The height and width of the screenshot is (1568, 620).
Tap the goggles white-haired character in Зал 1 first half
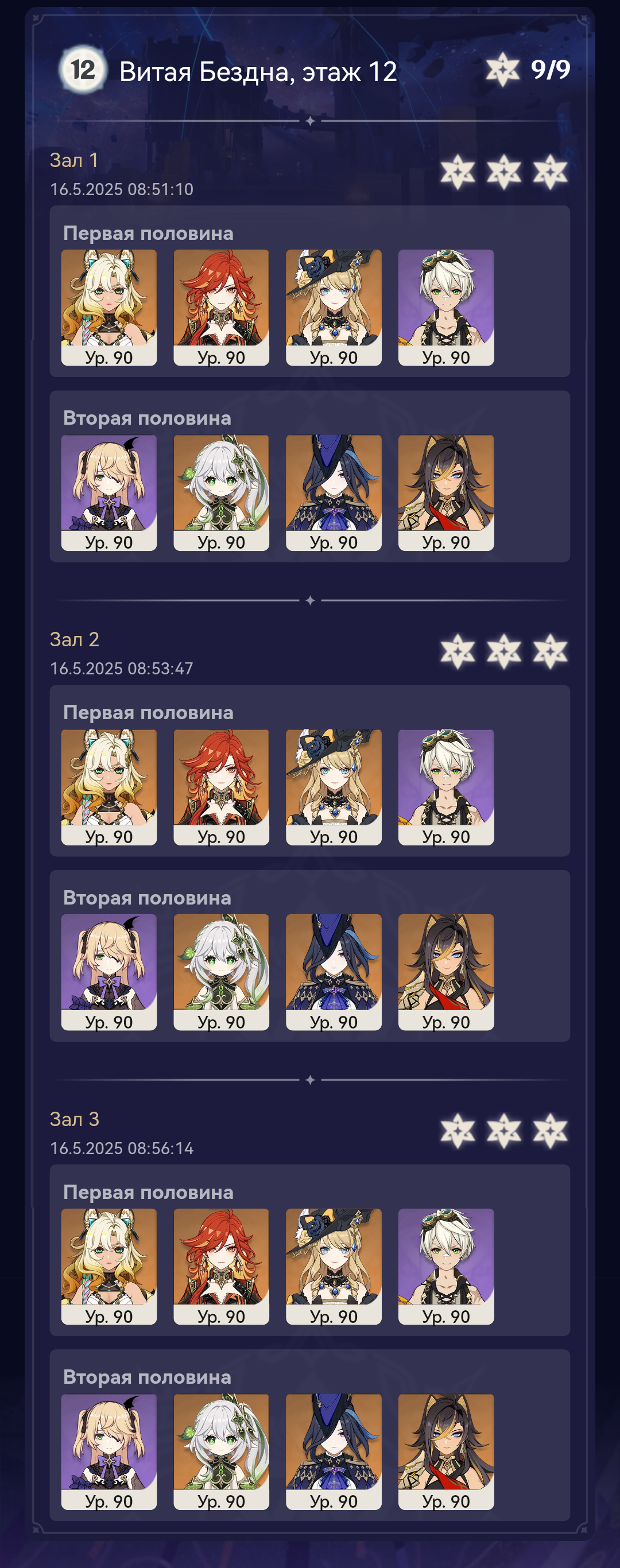[446, 308]
